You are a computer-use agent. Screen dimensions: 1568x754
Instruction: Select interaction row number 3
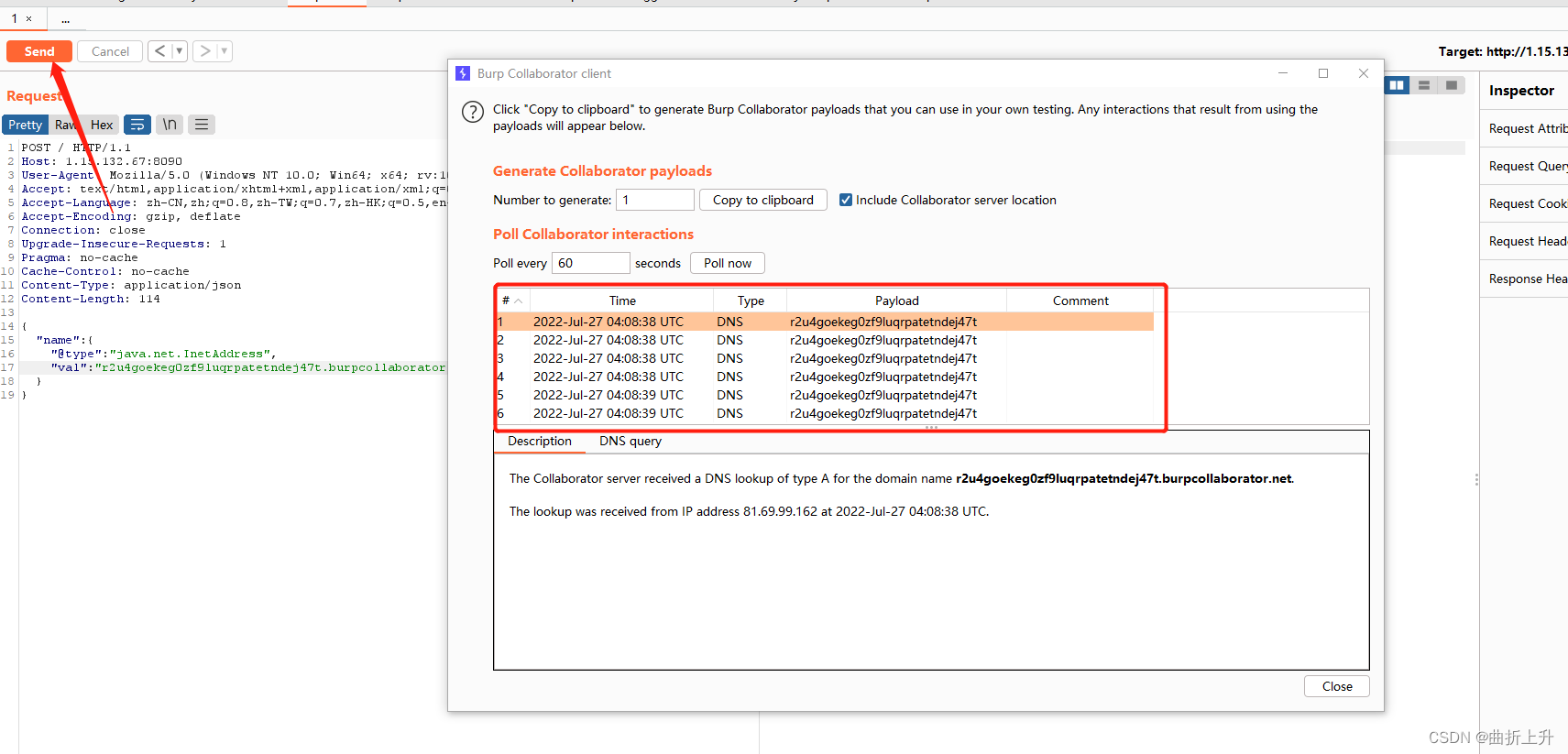click(825, 358)
